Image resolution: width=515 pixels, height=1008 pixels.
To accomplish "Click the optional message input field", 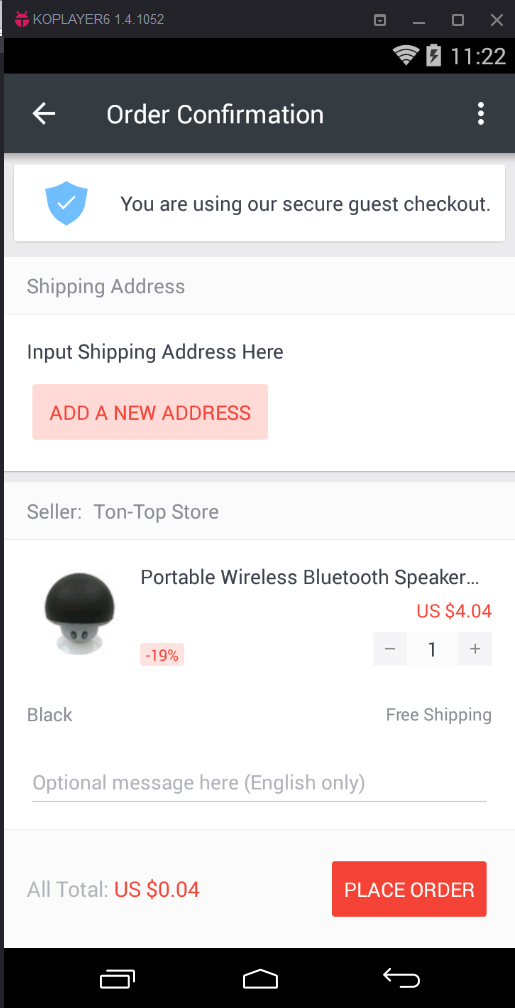I will click(259, 783).
